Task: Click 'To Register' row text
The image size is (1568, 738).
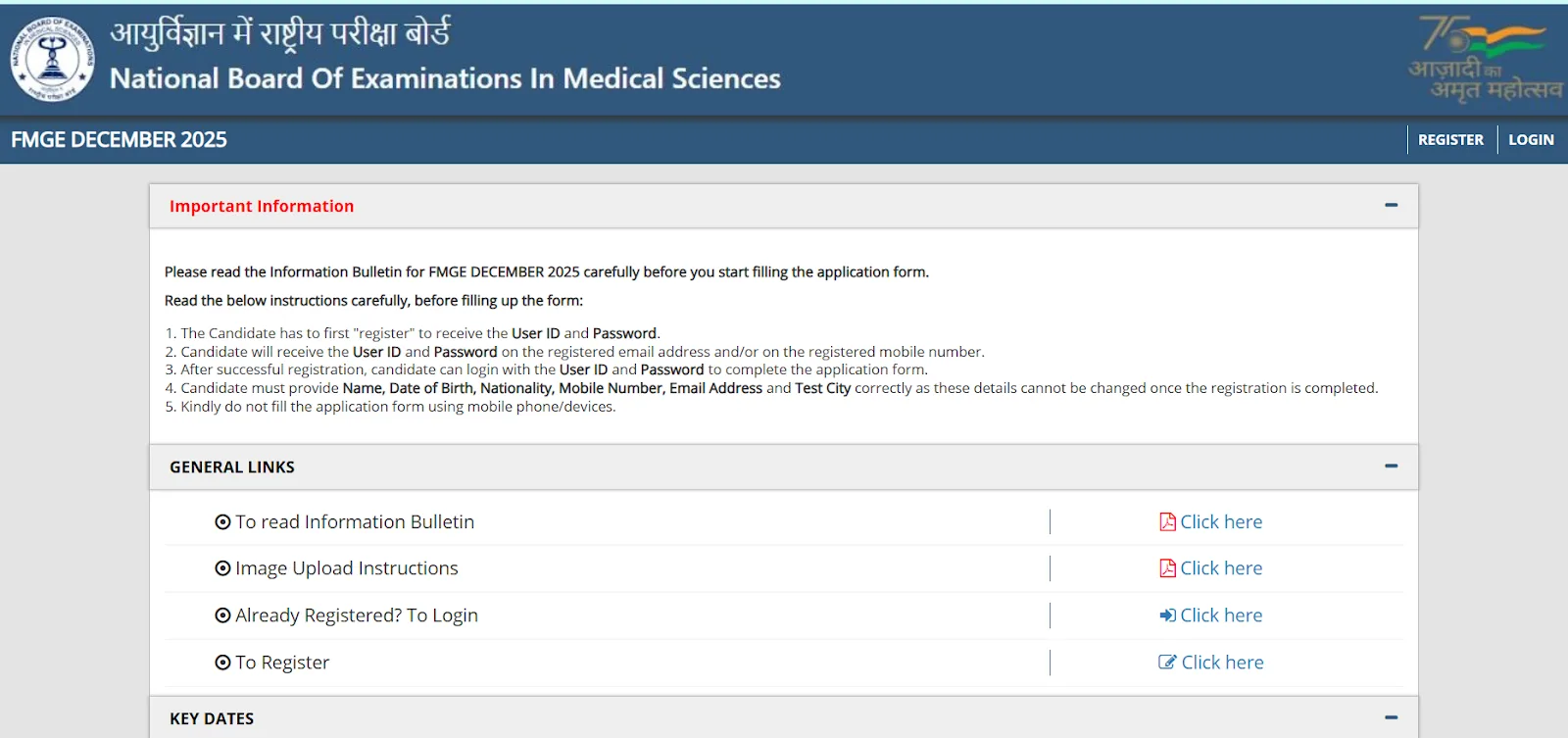Action: (x=282, y=663)
